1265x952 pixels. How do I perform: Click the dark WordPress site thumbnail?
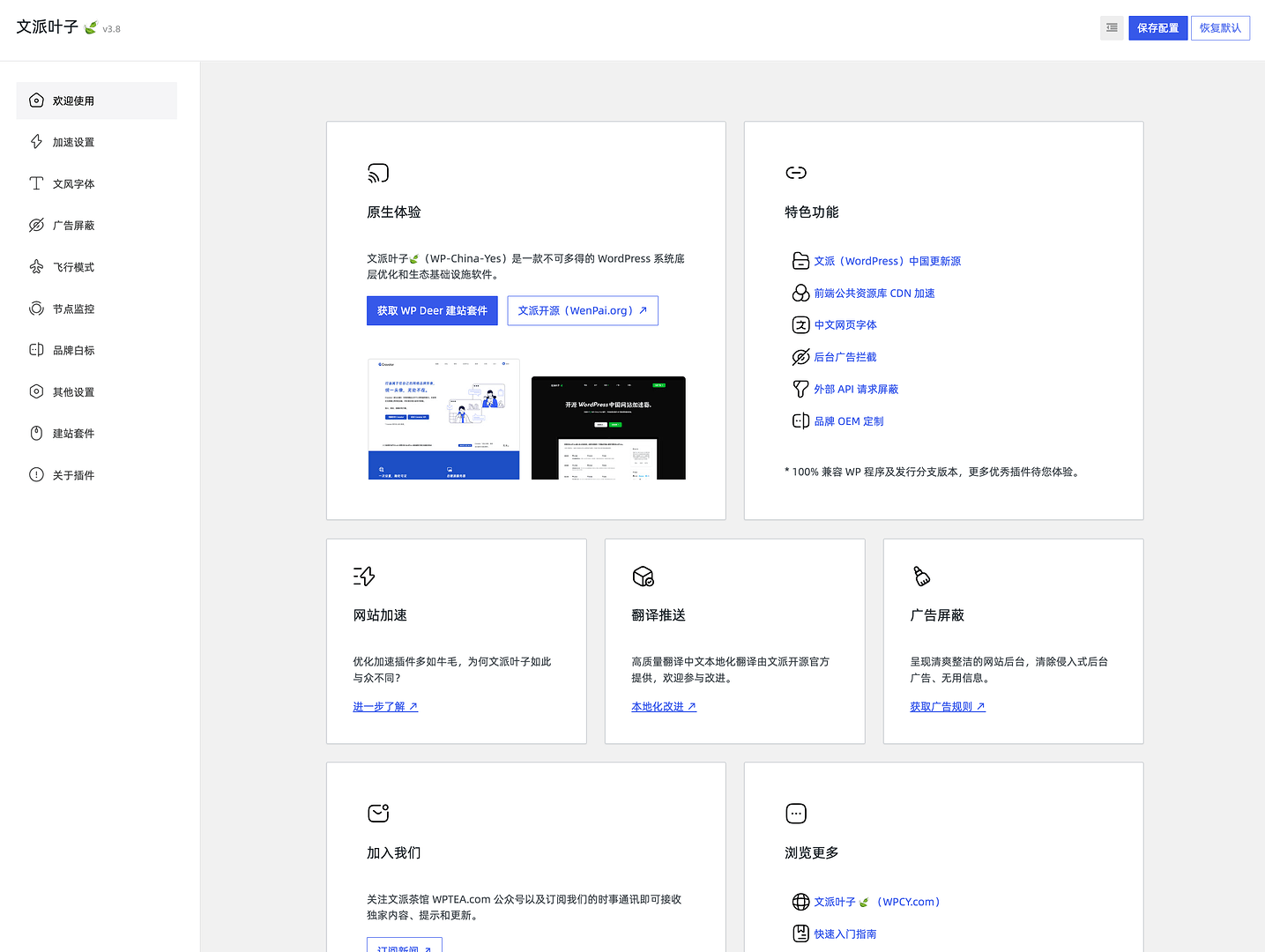608,428
